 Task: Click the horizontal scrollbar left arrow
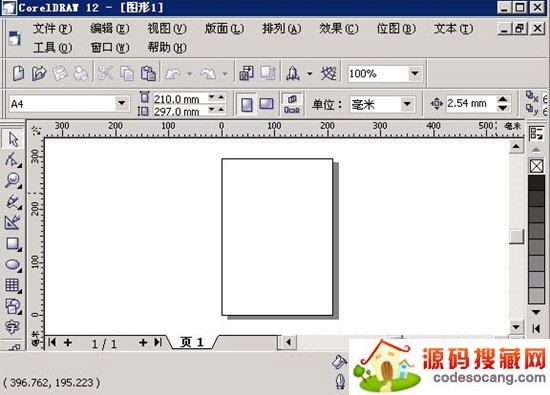[288, 342]
